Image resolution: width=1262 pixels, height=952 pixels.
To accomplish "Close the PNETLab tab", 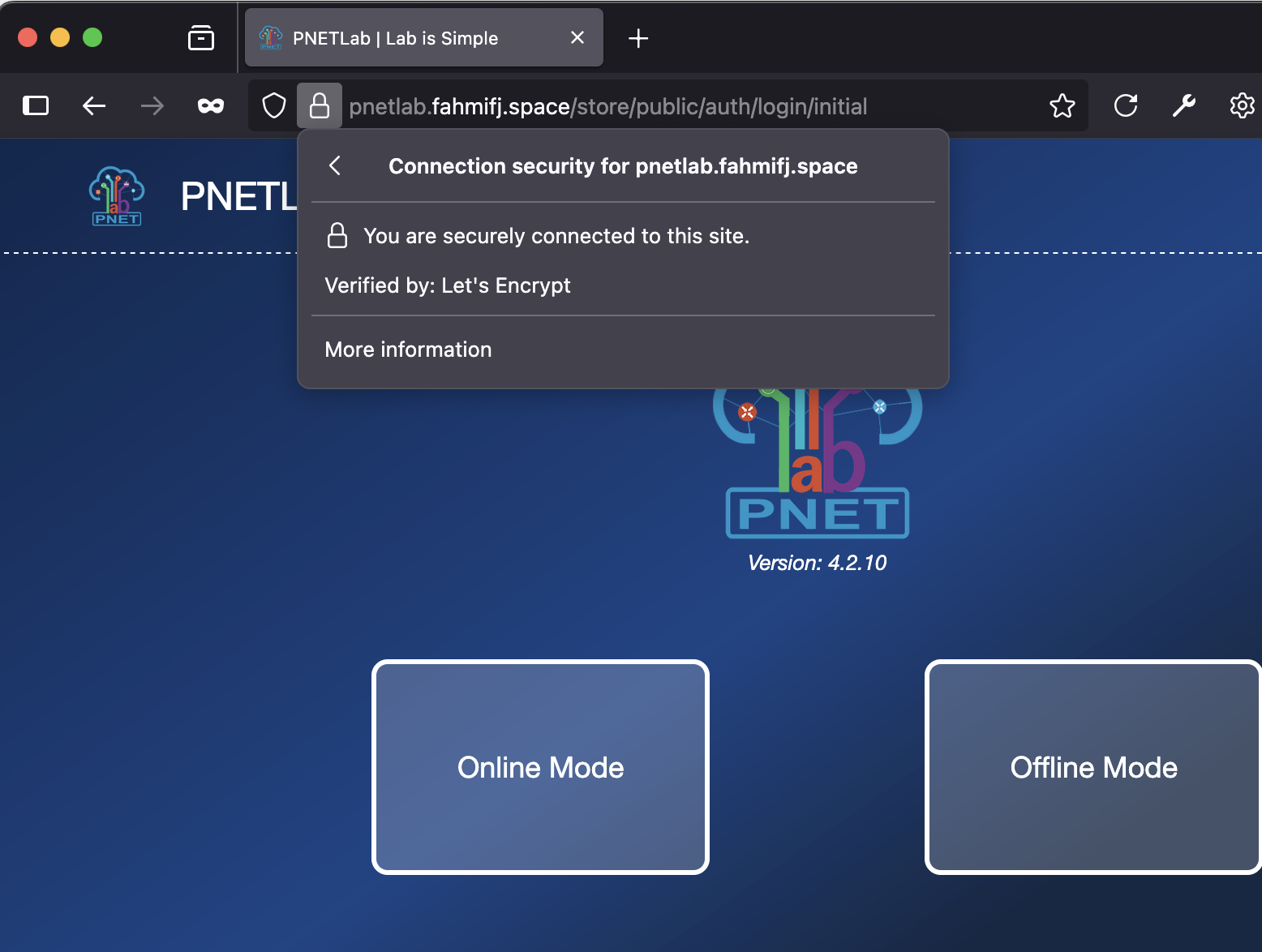I will (x=577, y=37).
